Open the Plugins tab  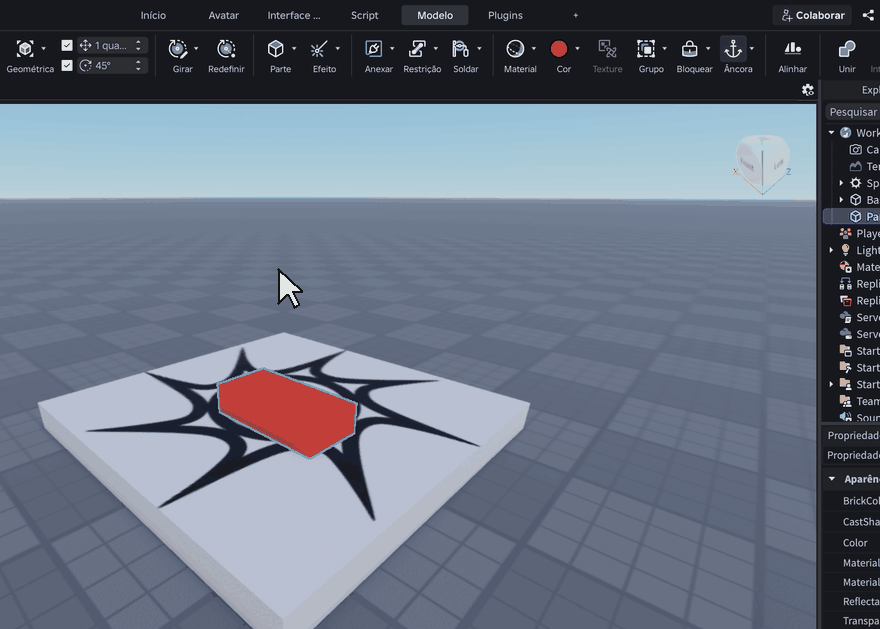pyautogui.click(x=505, y=15)
